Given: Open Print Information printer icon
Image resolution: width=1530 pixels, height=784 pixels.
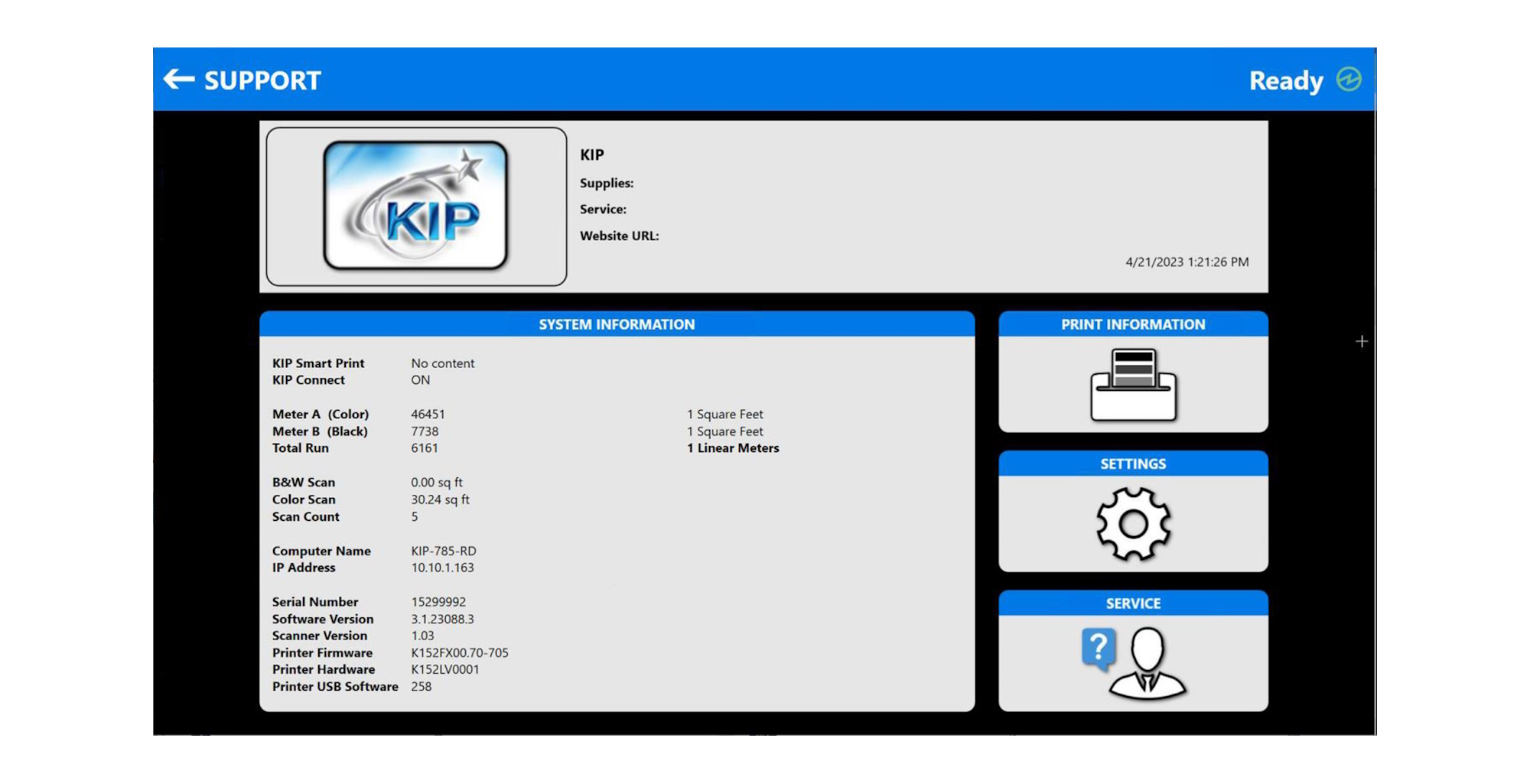Looking at the screenshot, I should 1133,385.
